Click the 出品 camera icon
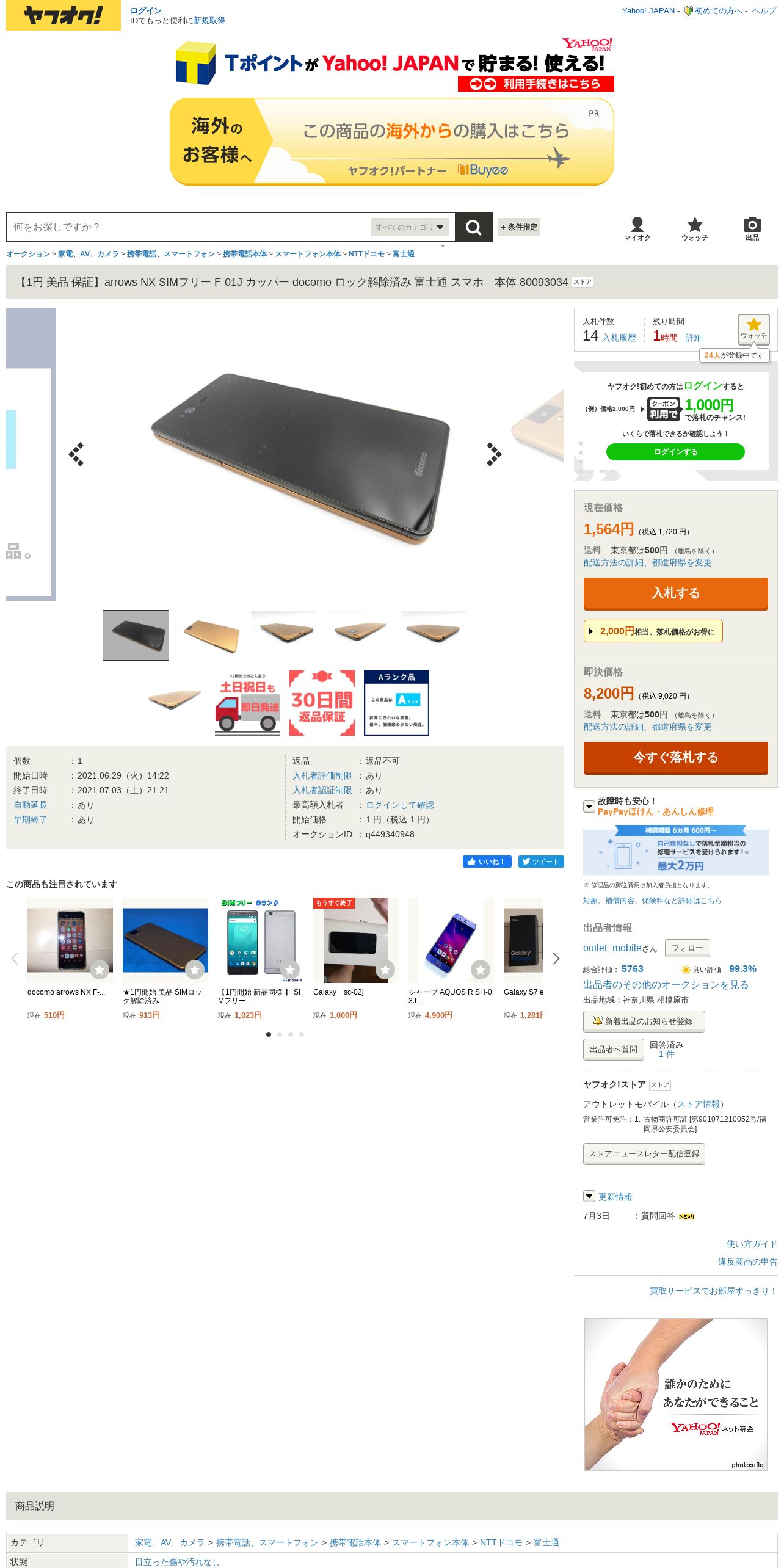Screen dimensions: 784x1568 [752, 229]
